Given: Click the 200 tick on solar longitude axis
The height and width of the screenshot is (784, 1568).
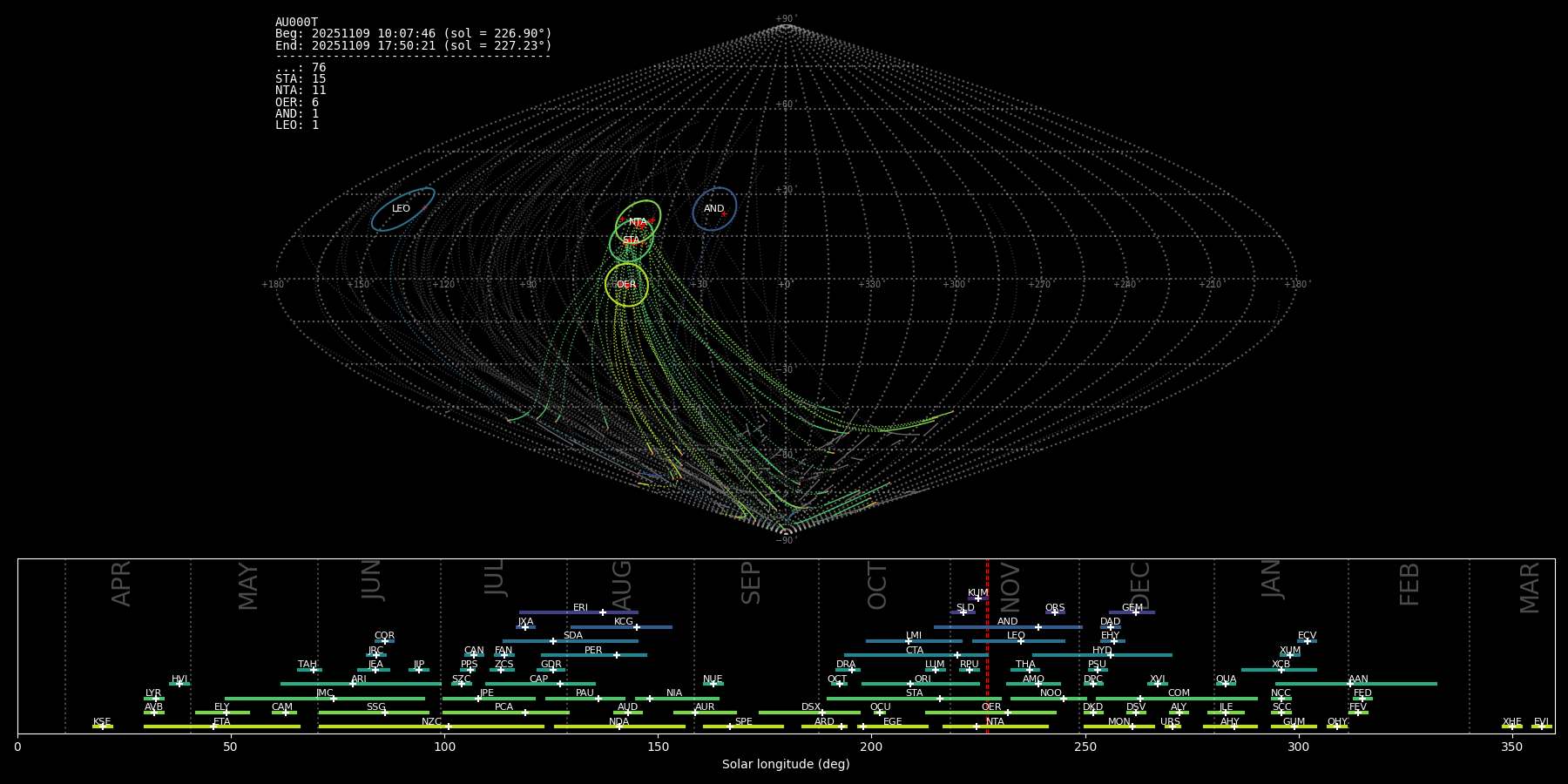Looking at the screenshot, I should (871, 747).
